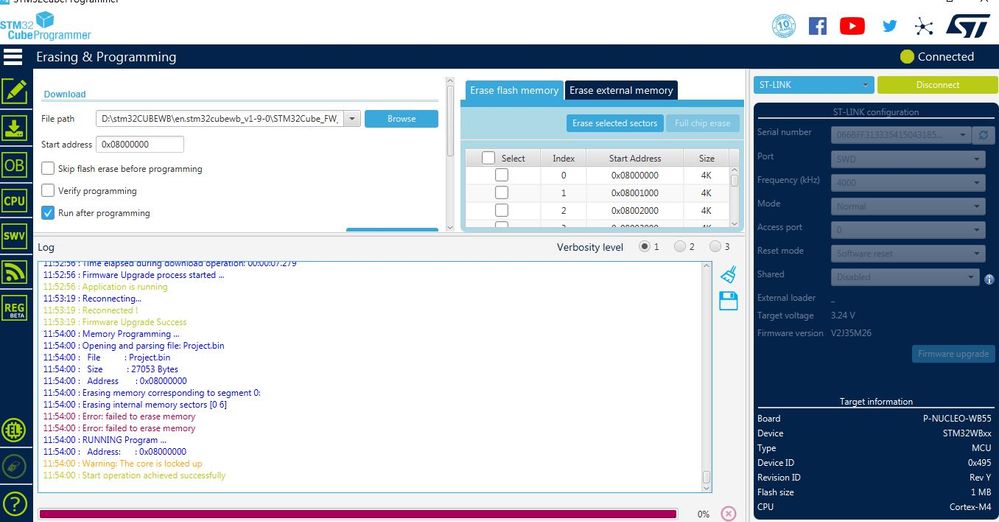Clear the log with broom icon
This screenshot has height=522, width=999.
pos(728,274)
